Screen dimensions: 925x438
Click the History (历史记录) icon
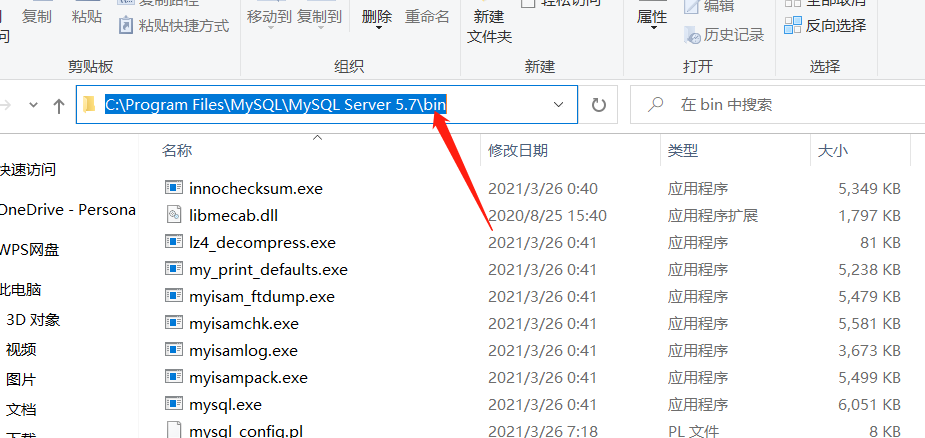point(692,35)
